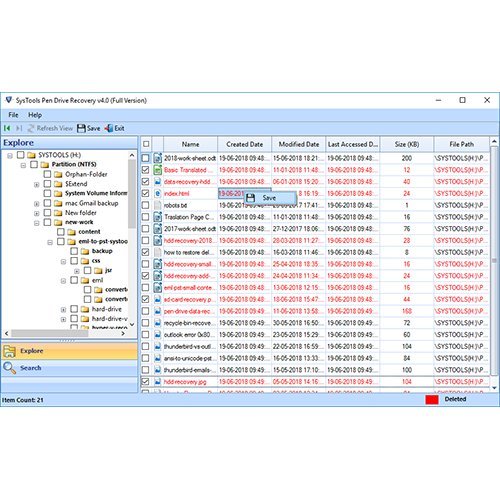Select the backup folder tree item
The width and height of the screenshot is (500, 500).
pos(102,251)
